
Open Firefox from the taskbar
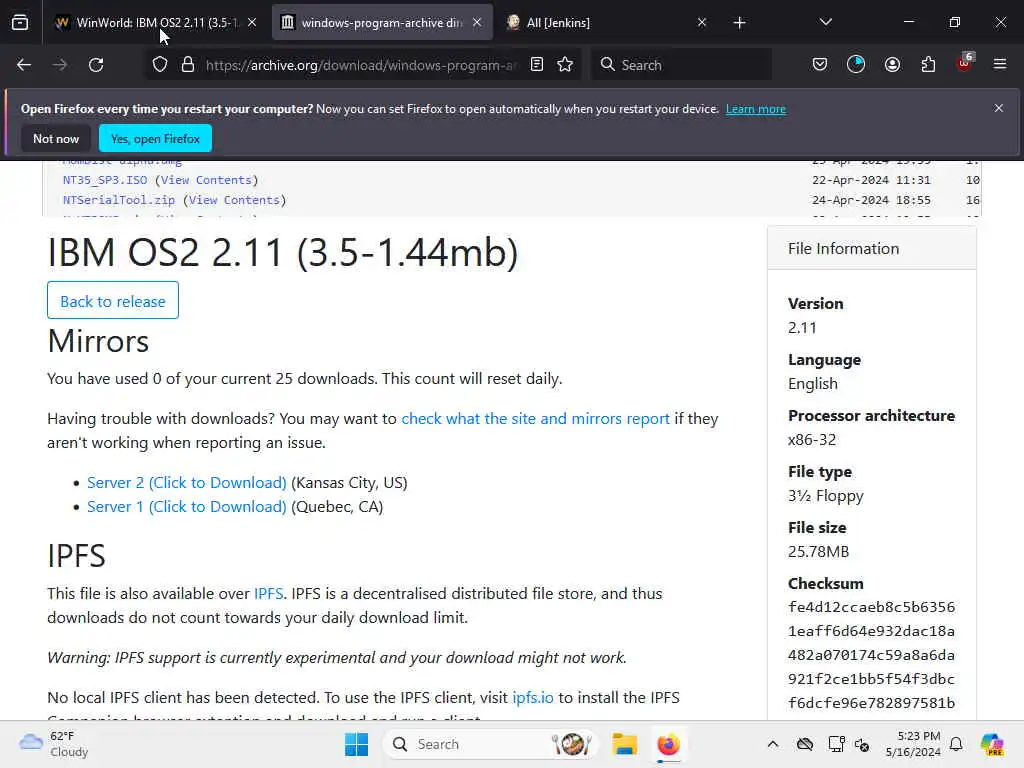point(668,744)
